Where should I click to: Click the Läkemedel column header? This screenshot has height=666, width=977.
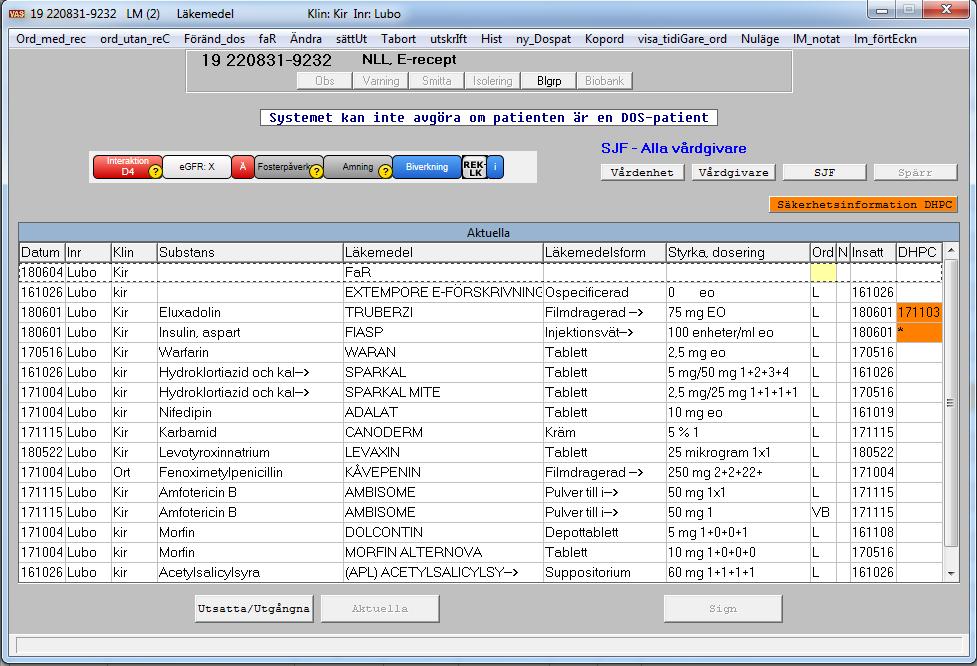[443, 252]
